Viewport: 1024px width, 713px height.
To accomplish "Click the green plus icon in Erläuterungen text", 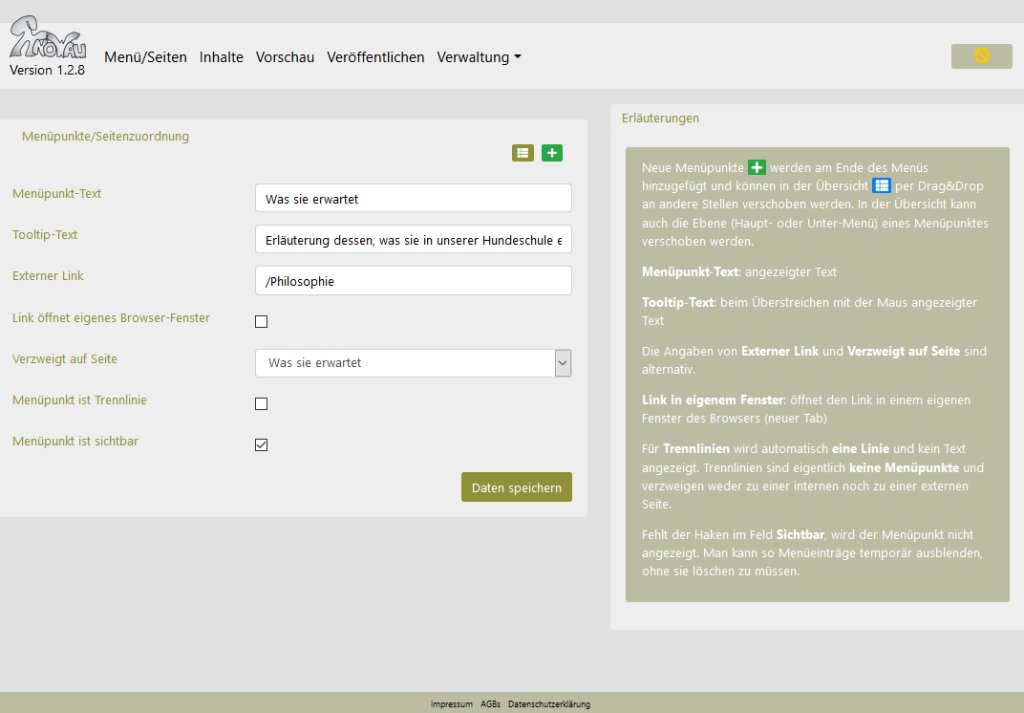I will point(757,167).
